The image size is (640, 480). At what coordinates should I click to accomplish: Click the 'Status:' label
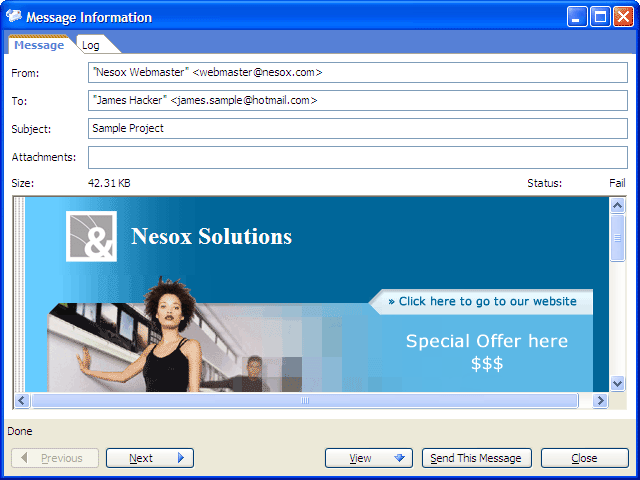pyautogui.click(x=544, y=183)
